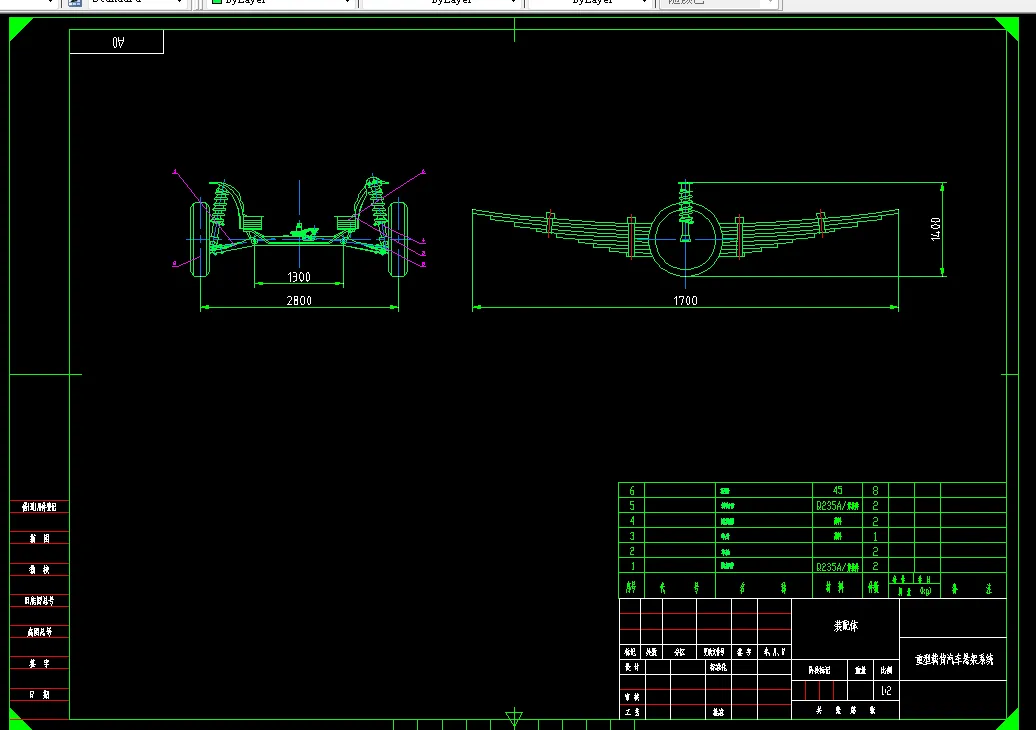1036x730 pixels.
Task: Click the 重量 weight header cell
Action: click(x=860, y=670)
